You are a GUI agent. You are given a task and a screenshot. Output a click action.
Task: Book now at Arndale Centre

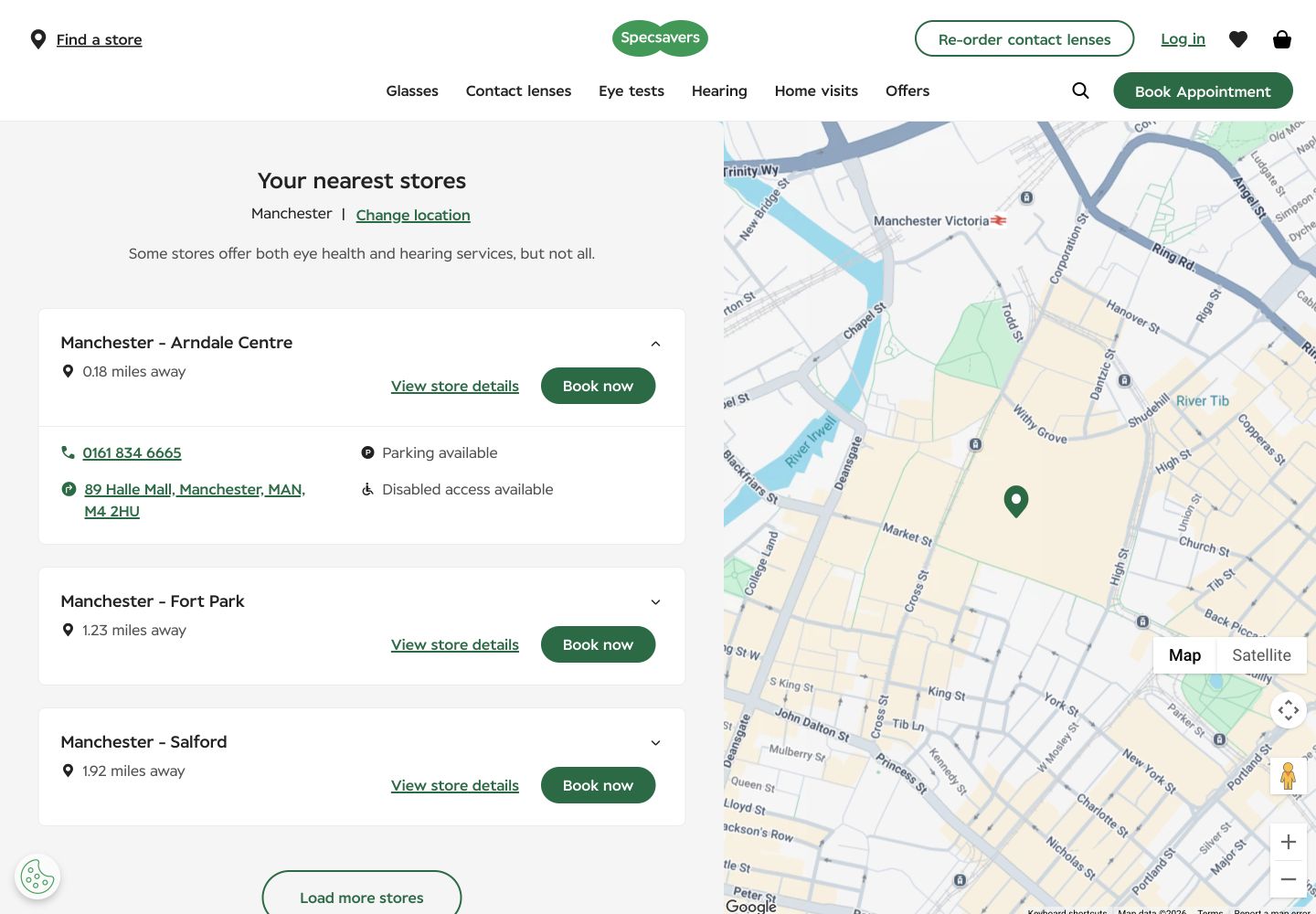598,386
